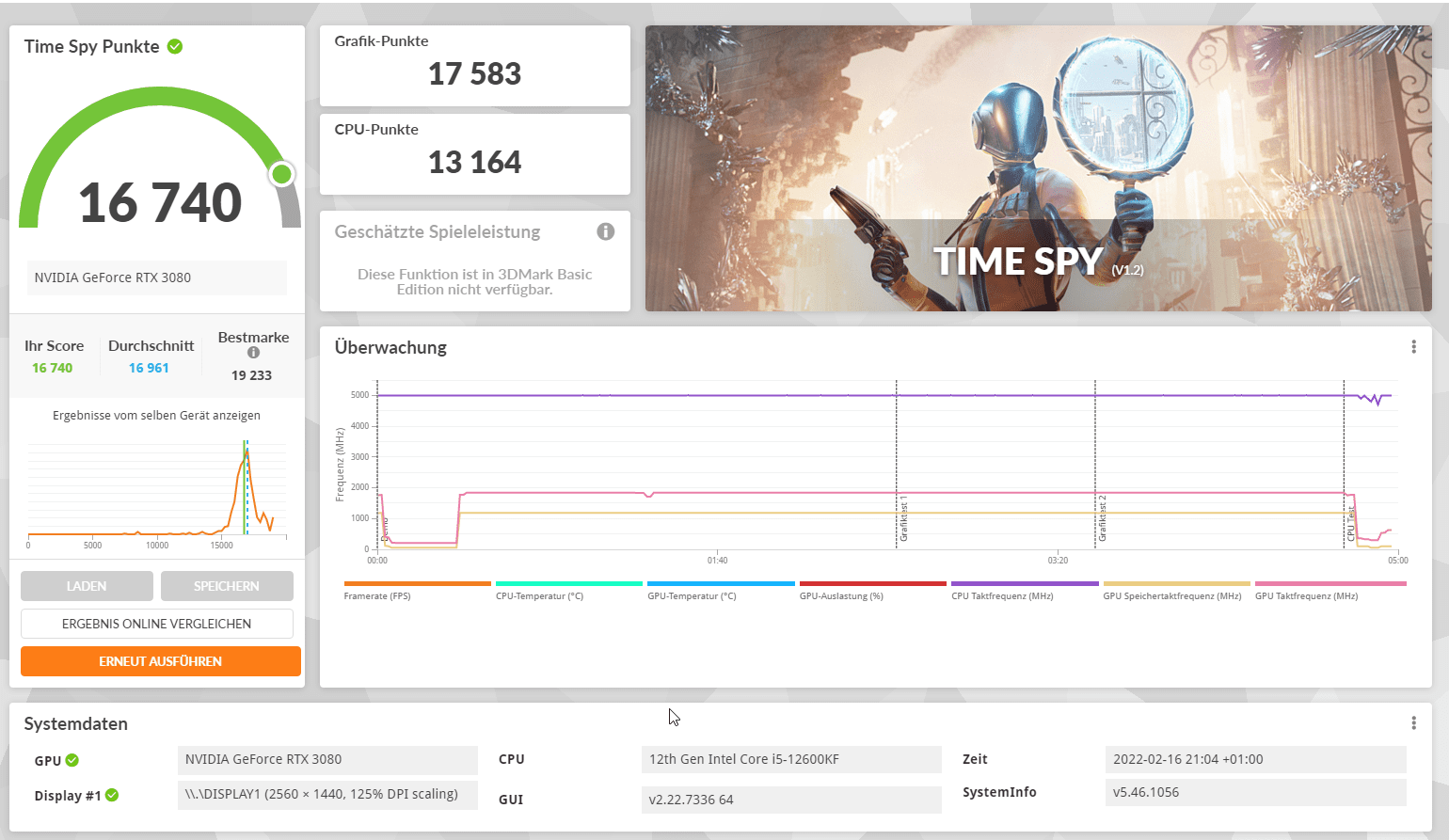Click the Zeit value 2022-02-16 21:04
Viewport: 1449px width, 840px height.
point(1255,760)
